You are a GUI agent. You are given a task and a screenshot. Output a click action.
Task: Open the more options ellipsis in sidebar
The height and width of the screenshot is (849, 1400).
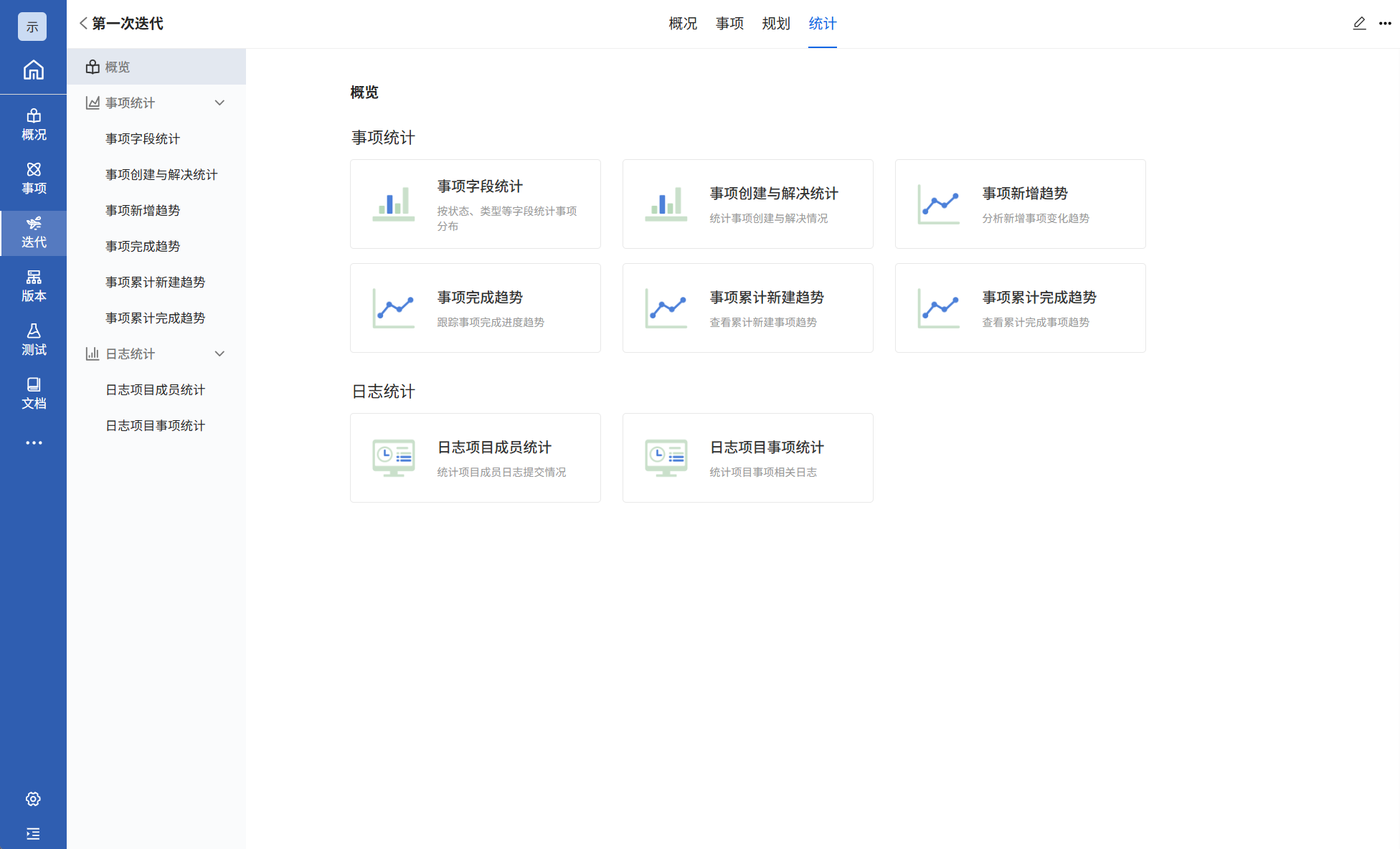click(x=33, y=443)
